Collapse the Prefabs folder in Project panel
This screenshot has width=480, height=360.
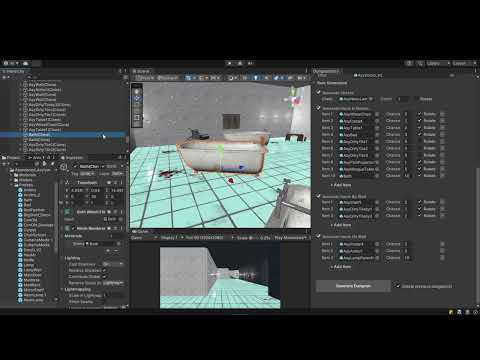[11, 185]
